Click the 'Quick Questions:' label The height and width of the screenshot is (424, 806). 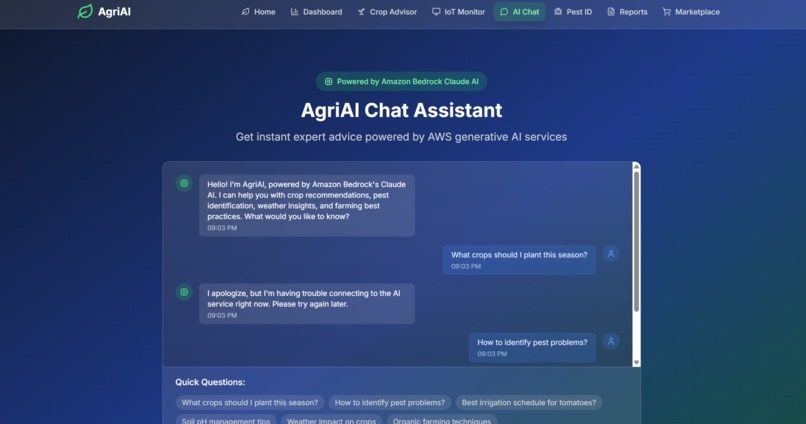tap(210, 382)
